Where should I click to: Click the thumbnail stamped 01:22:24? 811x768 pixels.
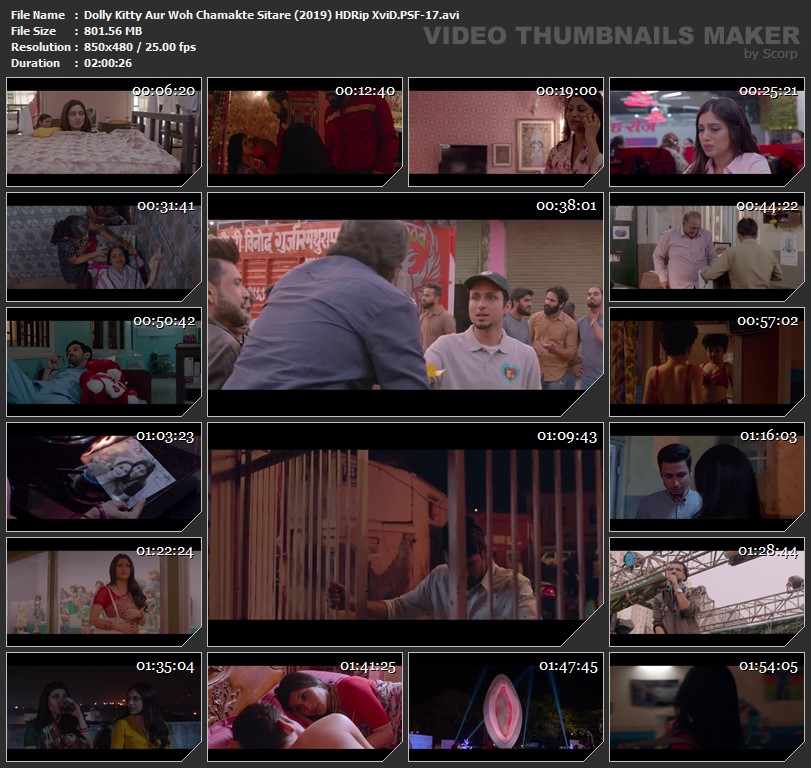(x=103, y=592)
